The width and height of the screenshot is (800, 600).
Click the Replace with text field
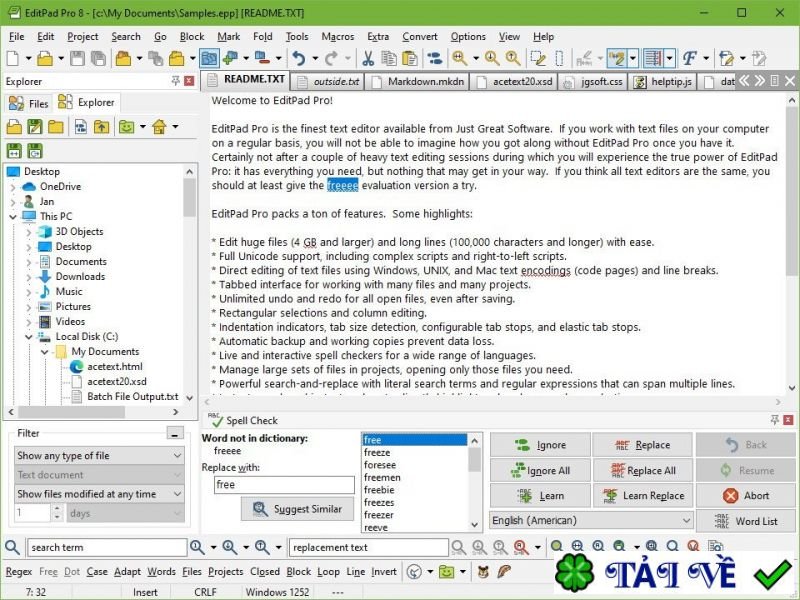click(x=284, y=485)
